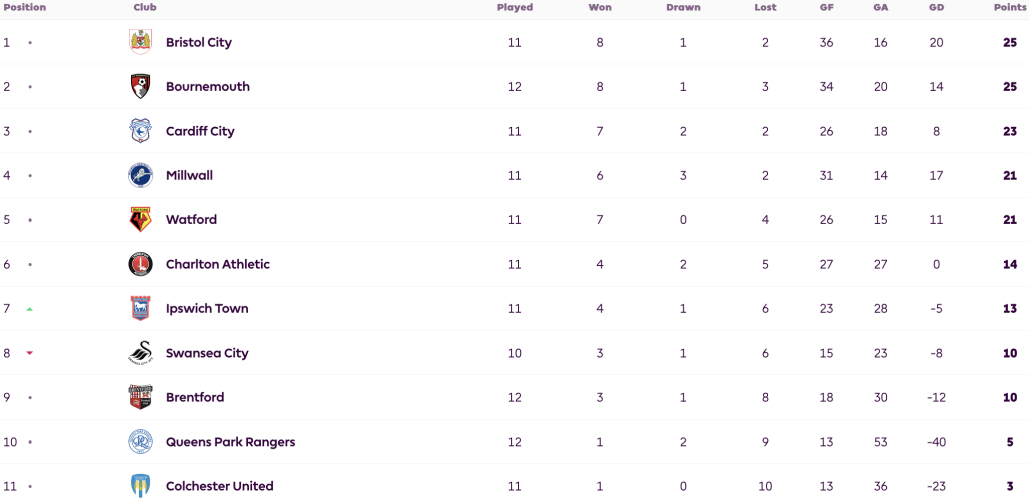This screenshot has width=1029, height=500.
Task: Click the Millwall lion badge
Action: [140, 175]
